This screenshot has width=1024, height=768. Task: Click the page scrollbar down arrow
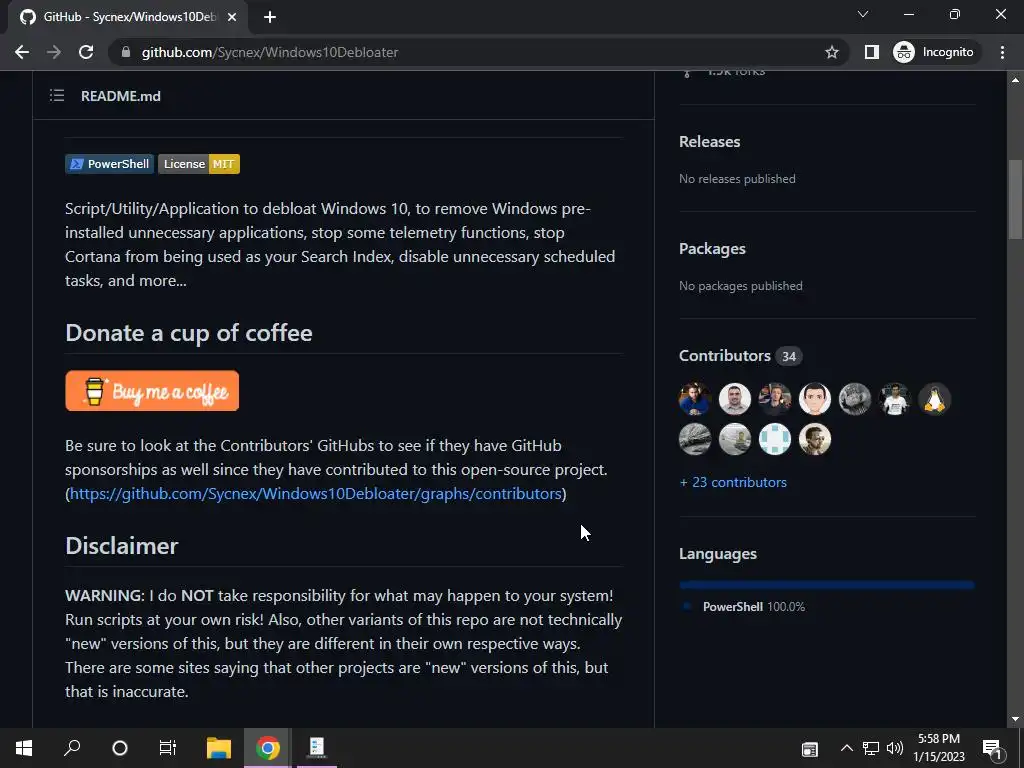pyautogui.click(x=1015, y=720)
